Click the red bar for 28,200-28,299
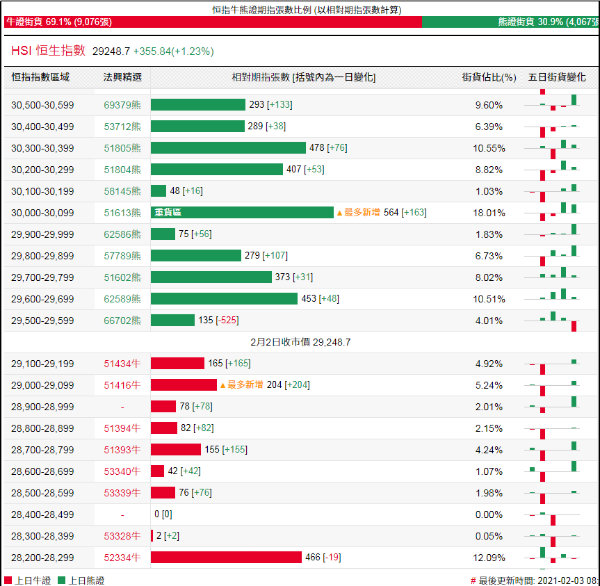The image size is (600, 586). coord(226,557)
